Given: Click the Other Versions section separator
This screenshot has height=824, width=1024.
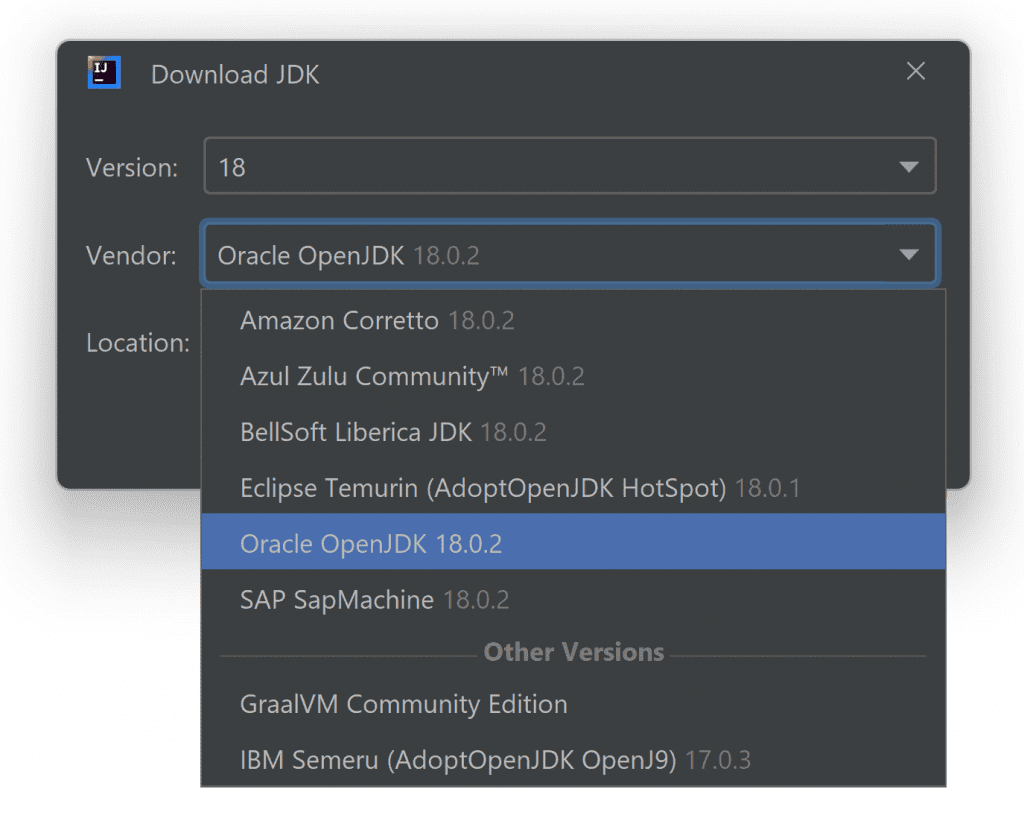Looking at the screenshot, I should 573,653.
